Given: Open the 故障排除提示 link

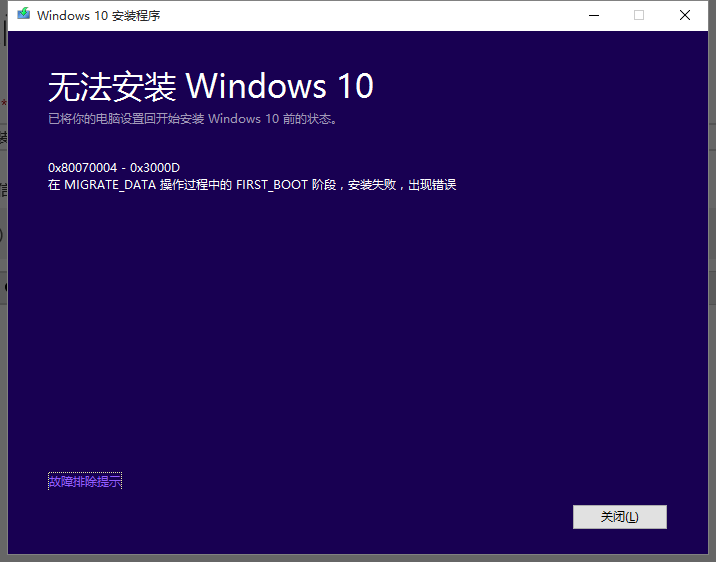Looking at the screenshot, I should [85, 481].
